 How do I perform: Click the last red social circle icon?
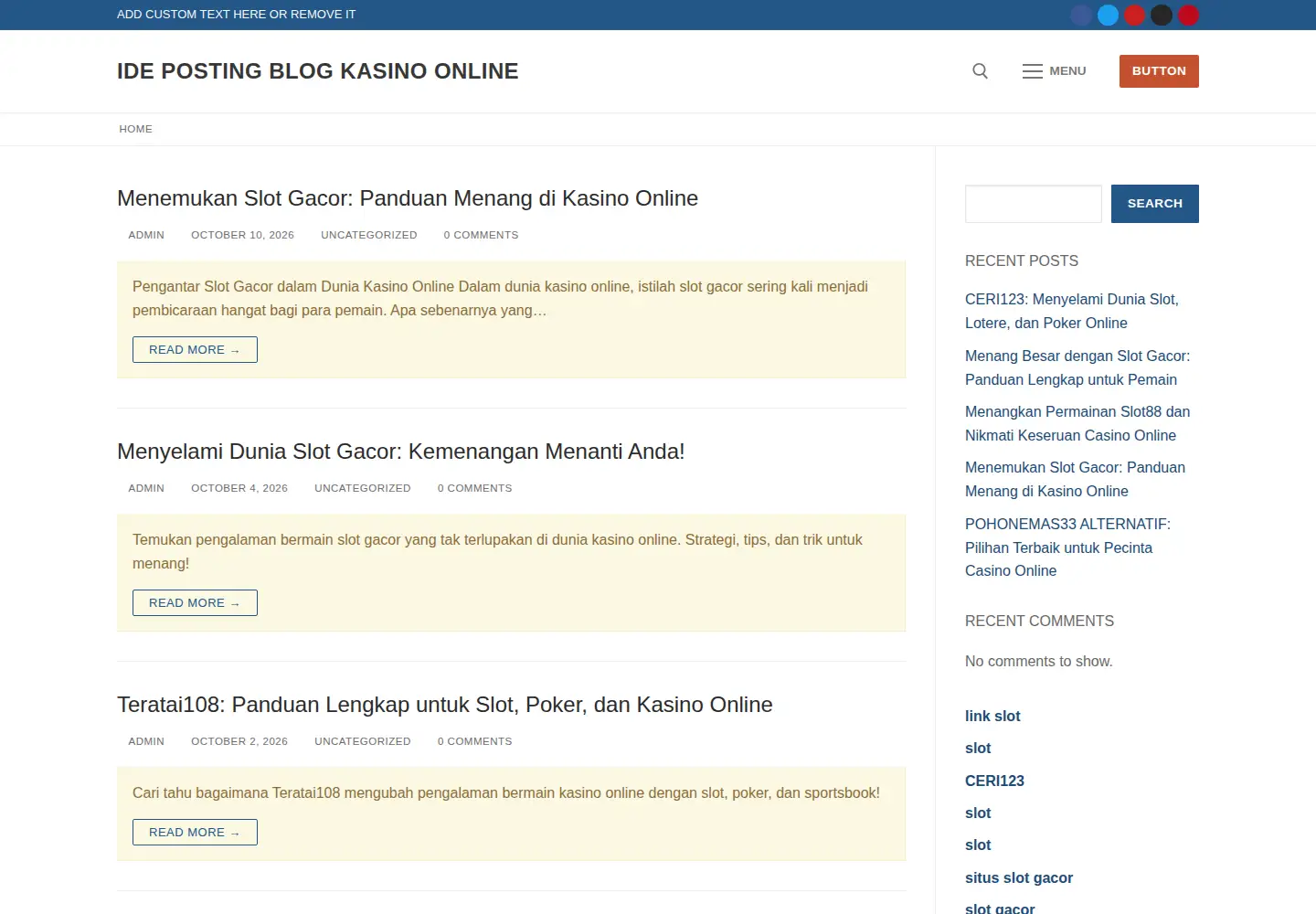tap(1188, 15)
